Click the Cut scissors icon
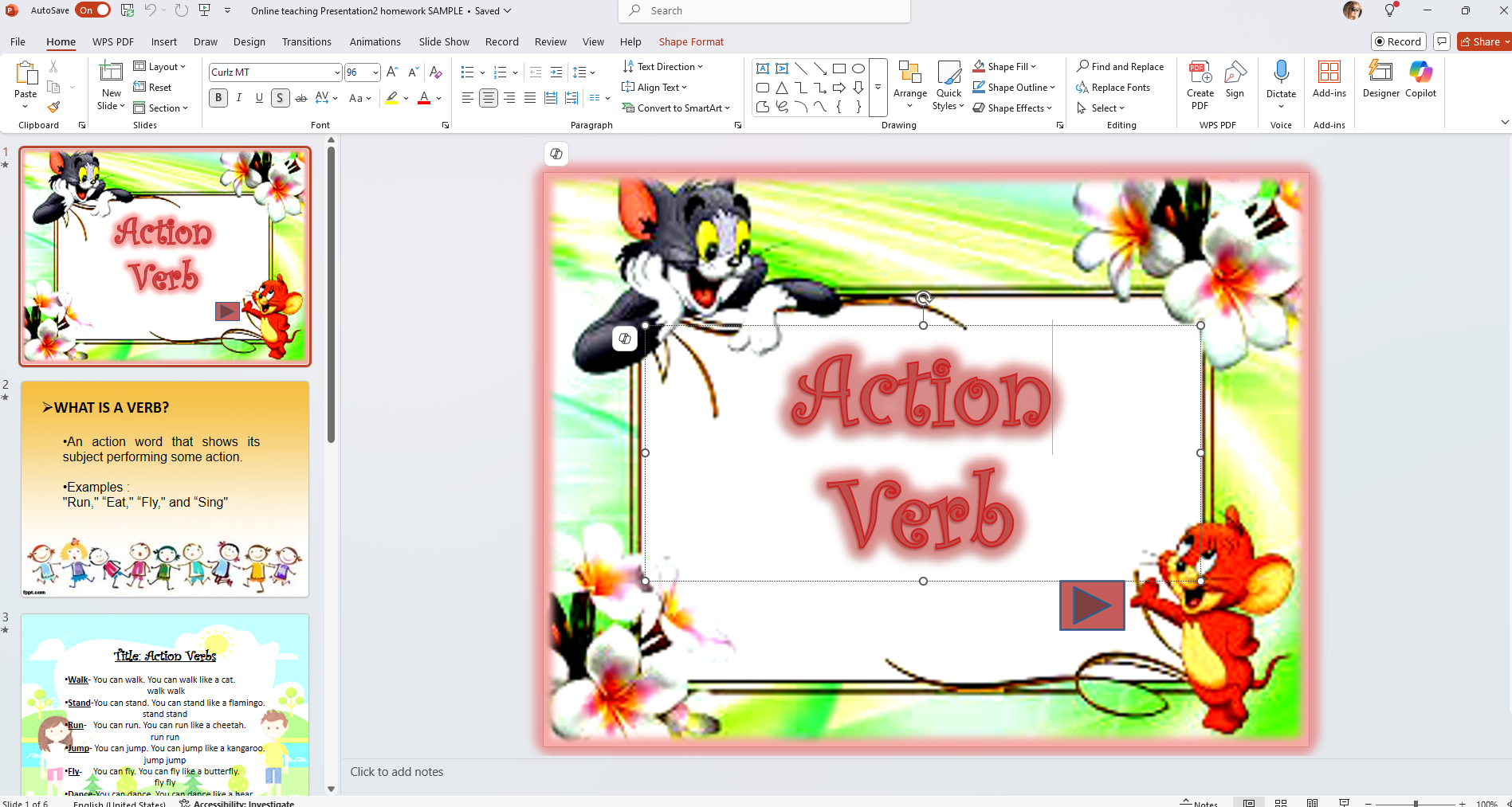Screen dimensions: 1512x807 pos(53,67)
